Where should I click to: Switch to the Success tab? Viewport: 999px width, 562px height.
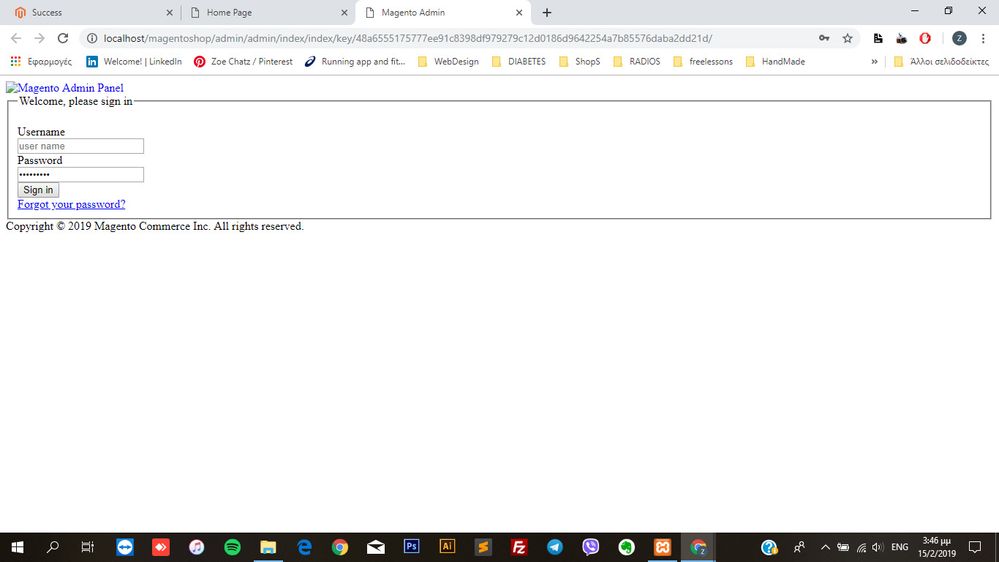[x=48, y=12]
